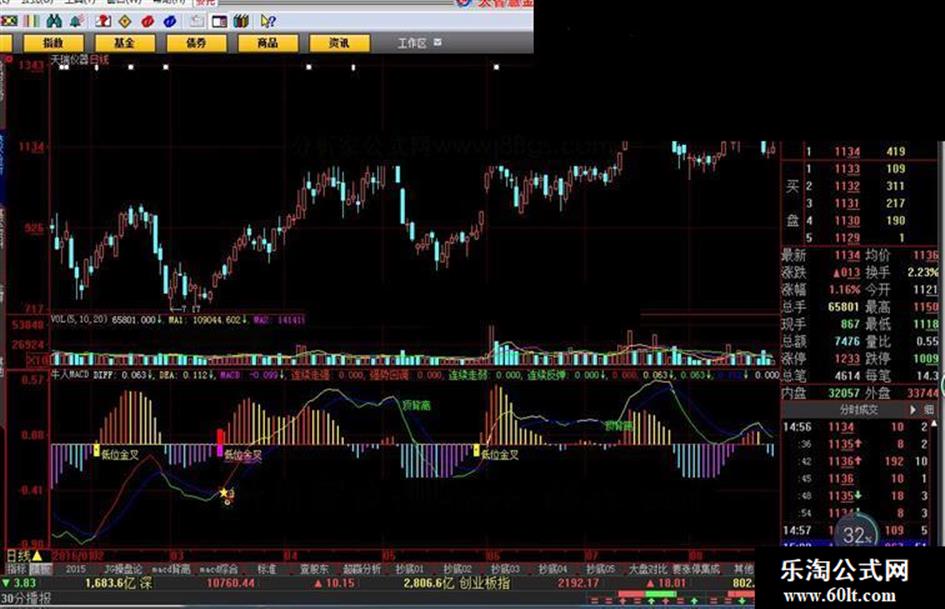Click the 14:56 first trade row
Image resolution: width=945 pixels, height=609 pixels.
pos(858,427)
